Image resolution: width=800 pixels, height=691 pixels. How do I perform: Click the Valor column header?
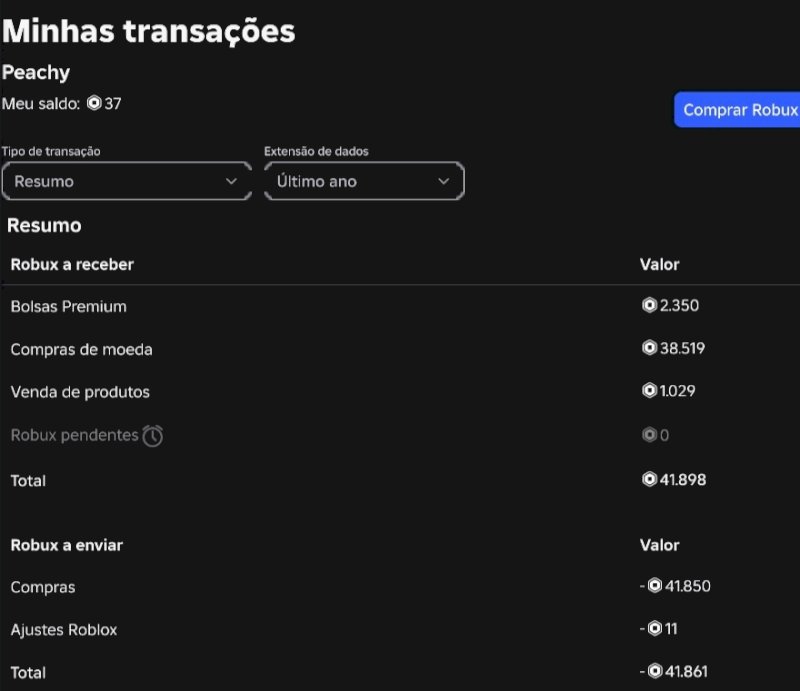pos(660,264)
